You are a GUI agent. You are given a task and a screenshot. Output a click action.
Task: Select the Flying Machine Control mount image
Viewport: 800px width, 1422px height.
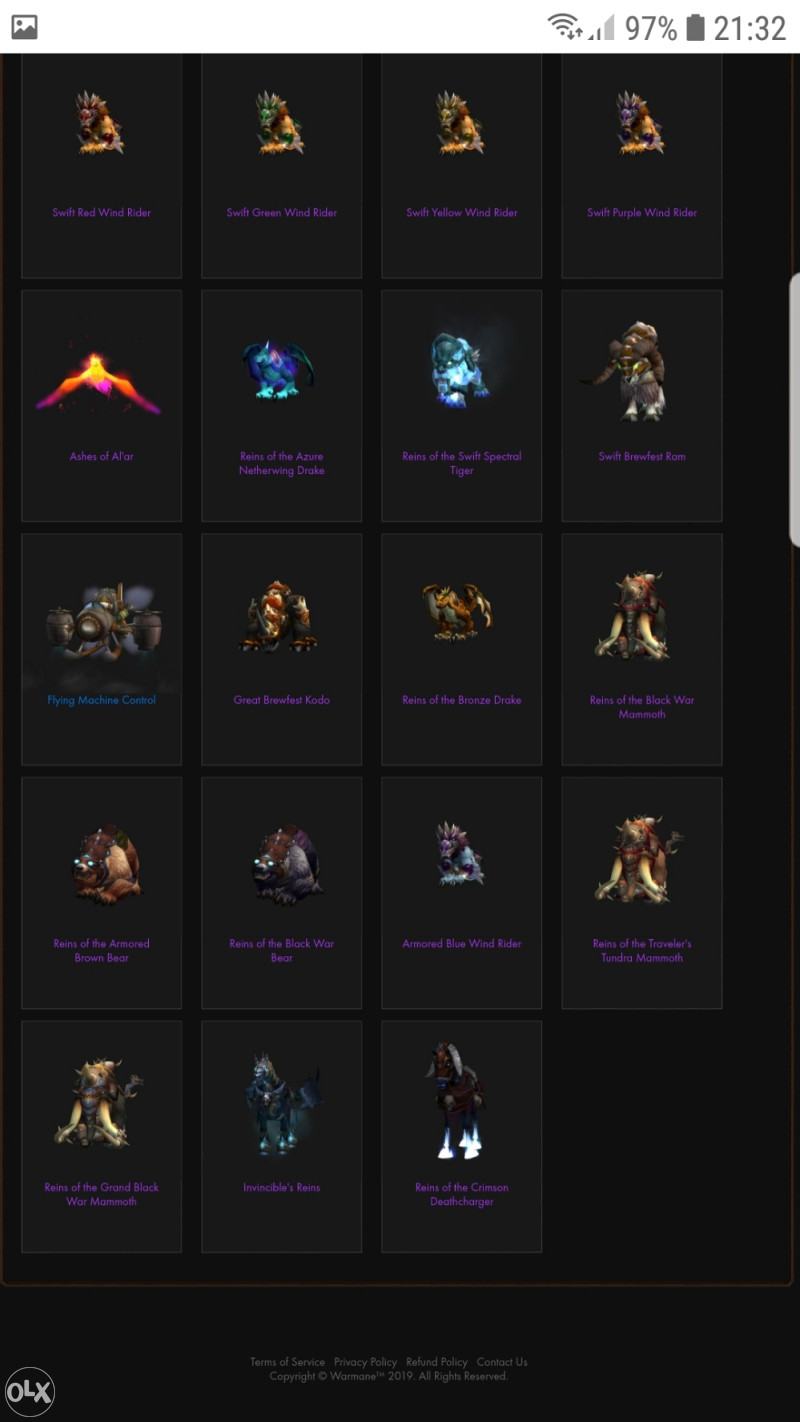(x=102, y=626)
